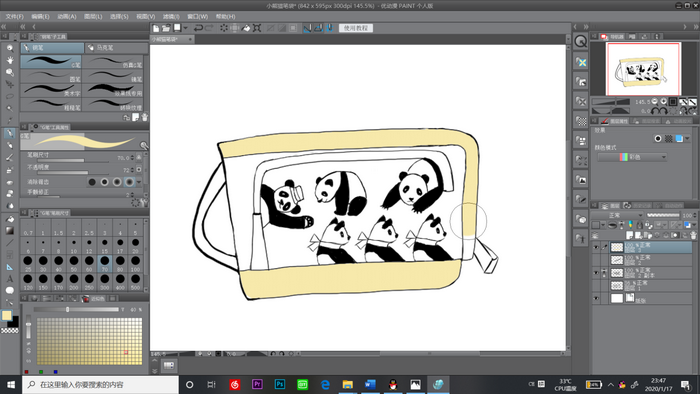Screen dimensions: 700x394
Task: Open Microsoft Edge from taskbar
Action: coord(325,384)
